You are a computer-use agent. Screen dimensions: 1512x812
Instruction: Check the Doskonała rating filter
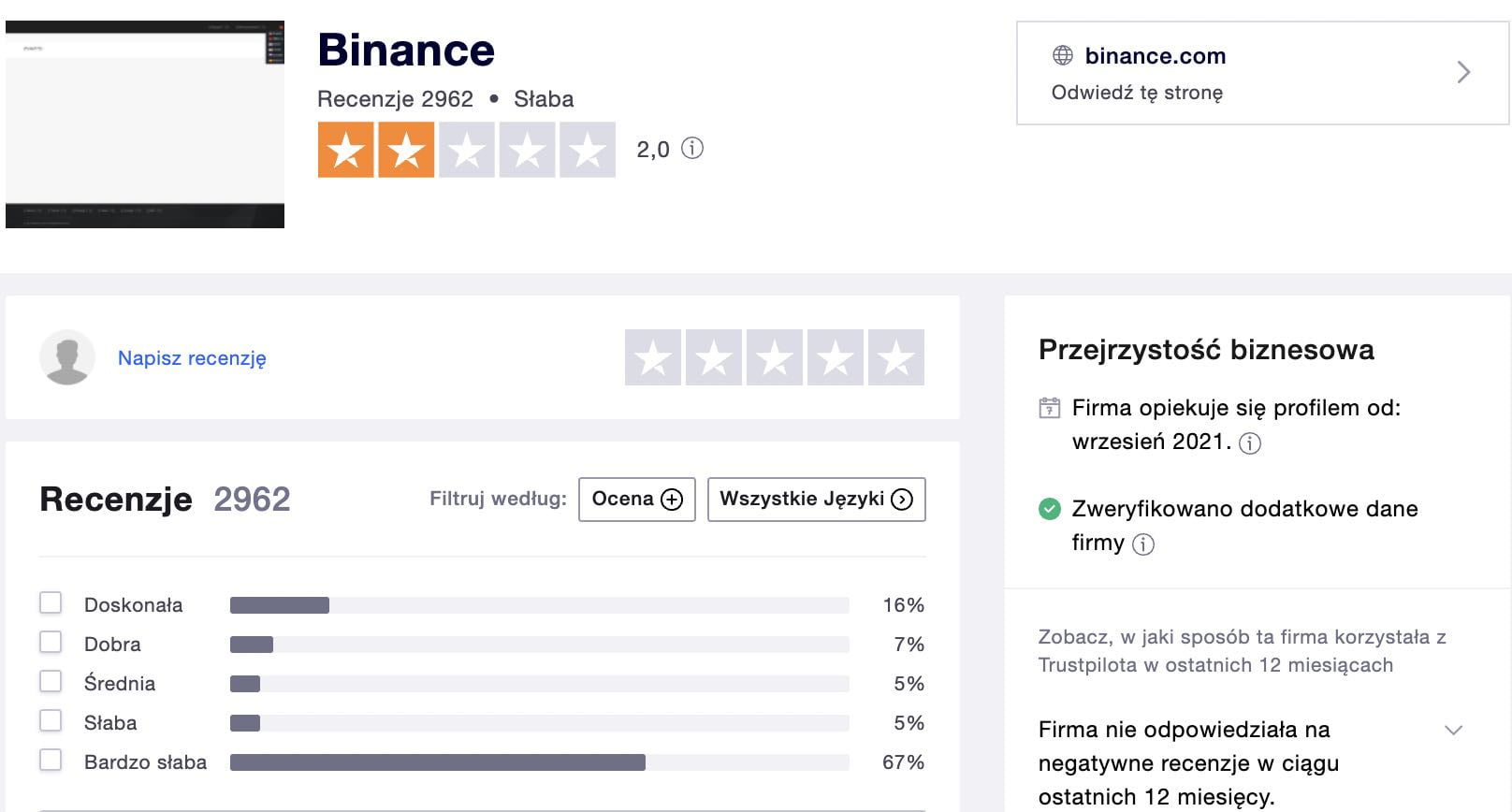tap(51, 602)
